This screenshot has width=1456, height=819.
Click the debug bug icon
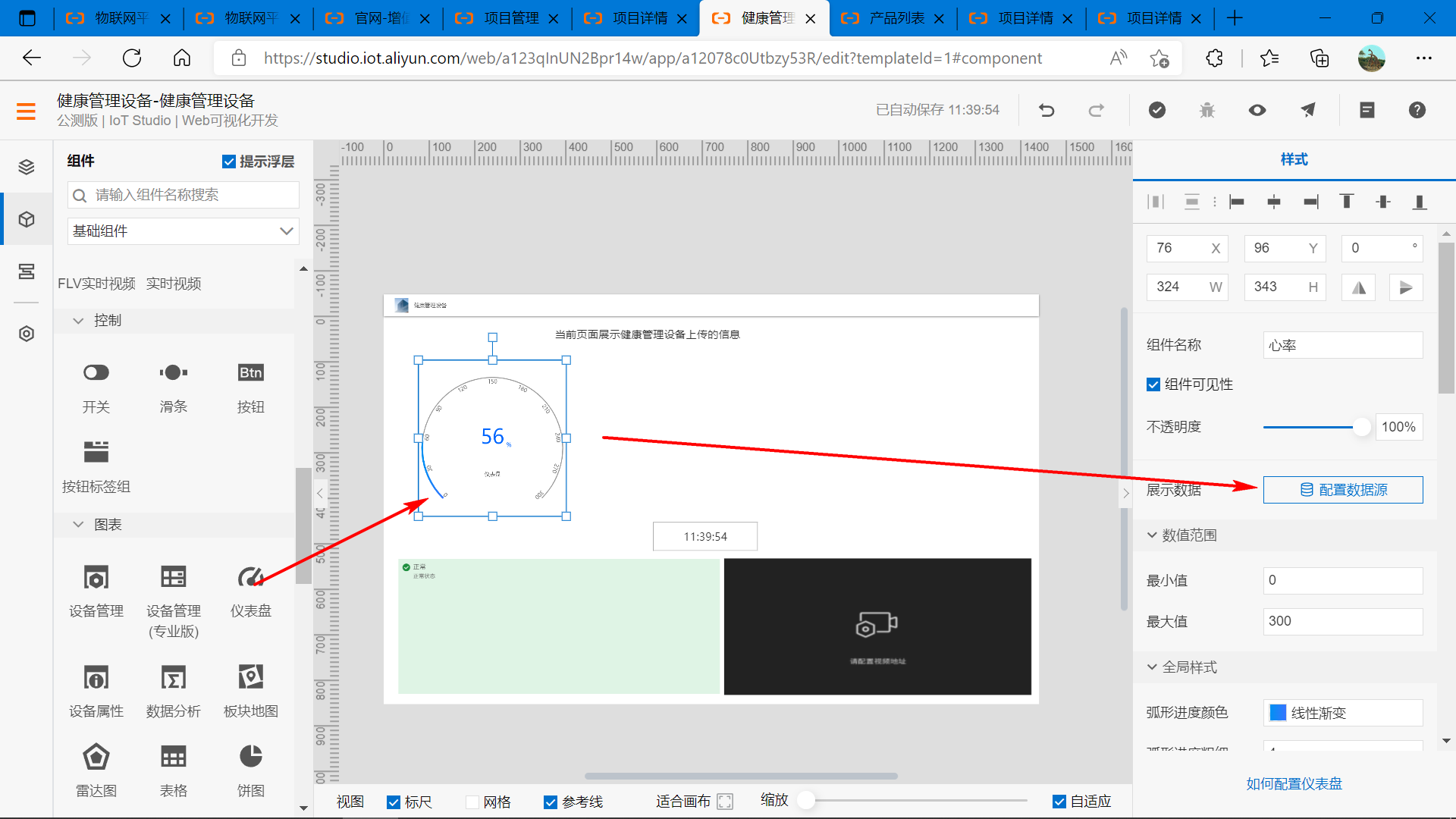pyautogui.click(x=1207, y=111)
